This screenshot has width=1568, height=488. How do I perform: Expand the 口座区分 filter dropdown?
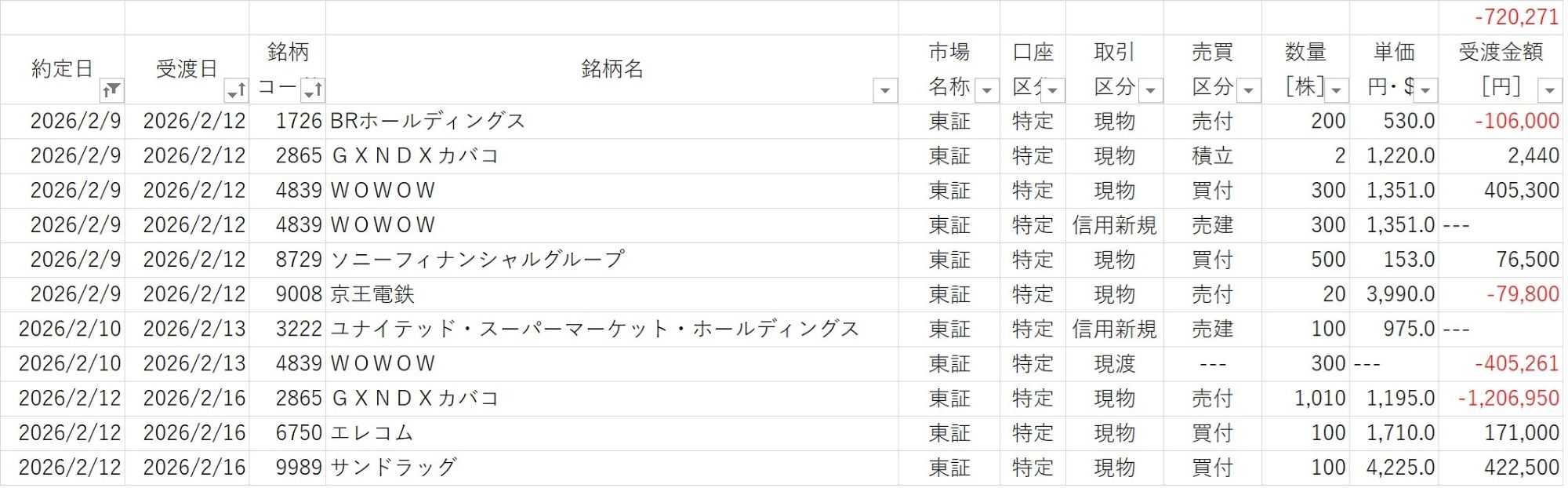click(1052, 91)
